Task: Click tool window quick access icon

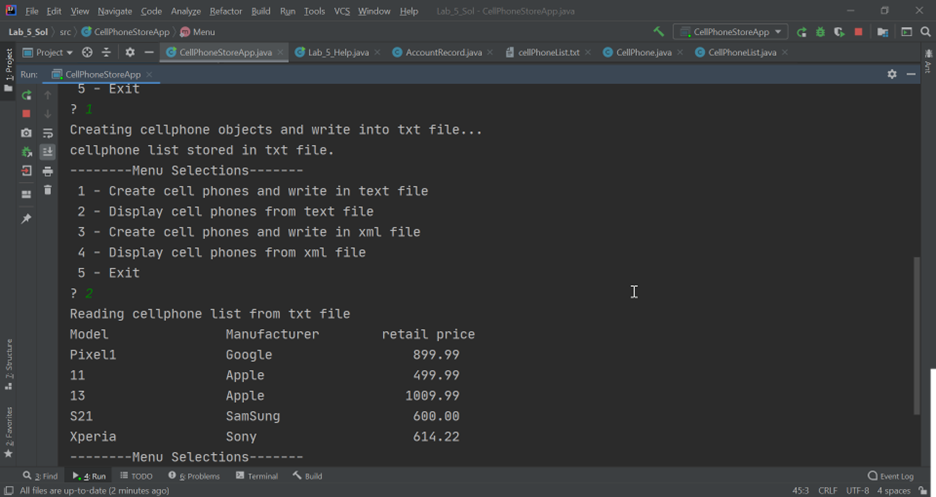Action: pos(8,490)
